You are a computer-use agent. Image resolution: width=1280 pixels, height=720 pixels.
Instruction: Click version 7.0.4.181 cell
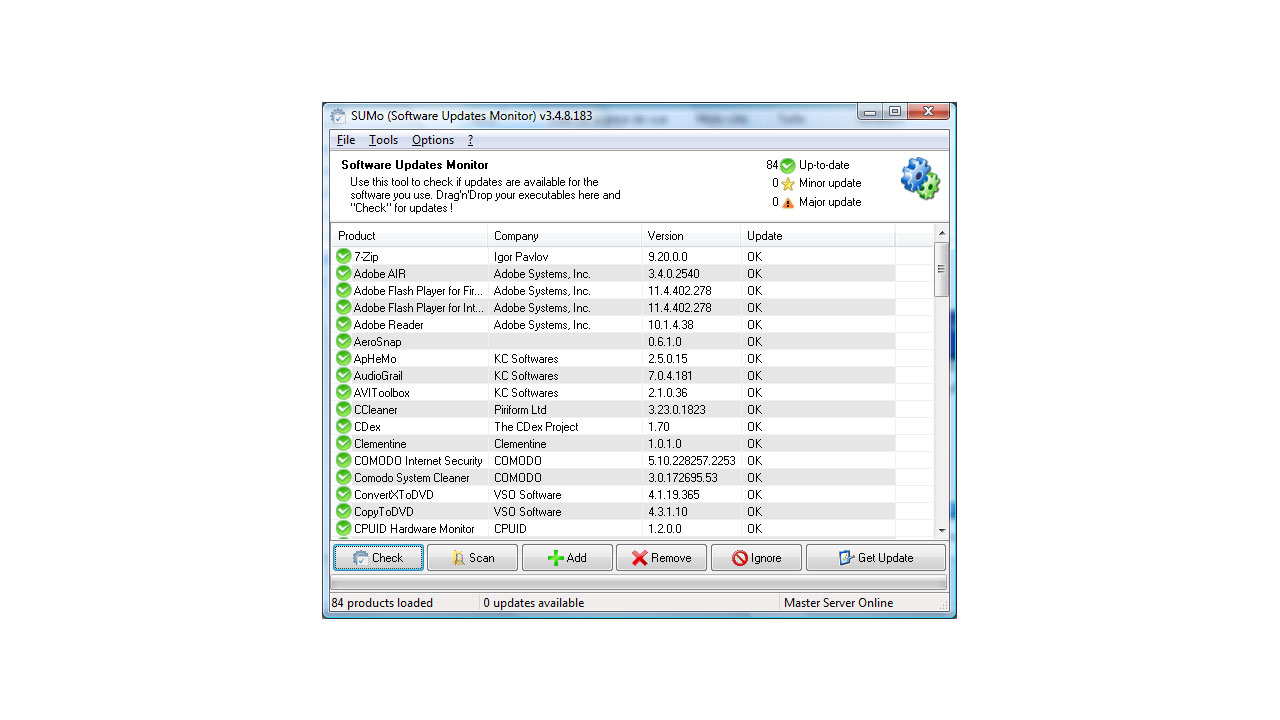point(670,376)
